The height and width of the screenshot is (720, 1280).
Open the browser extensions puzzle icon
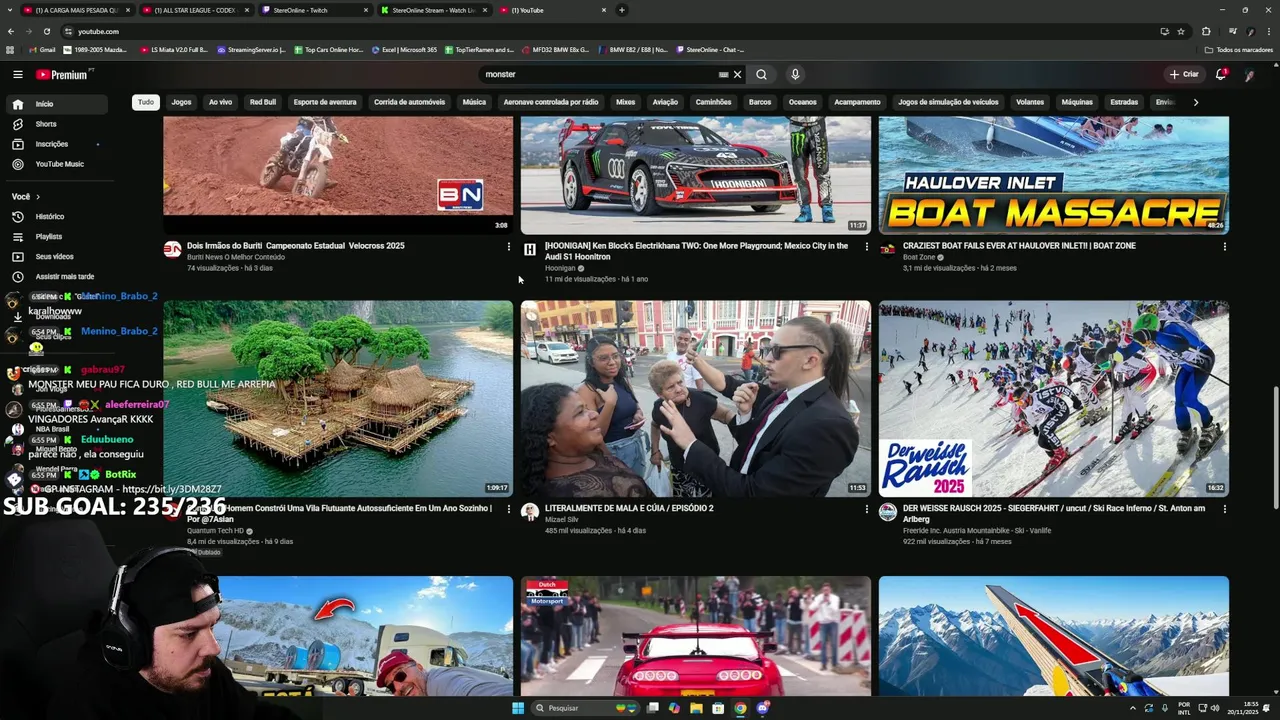coord(1206,31)
